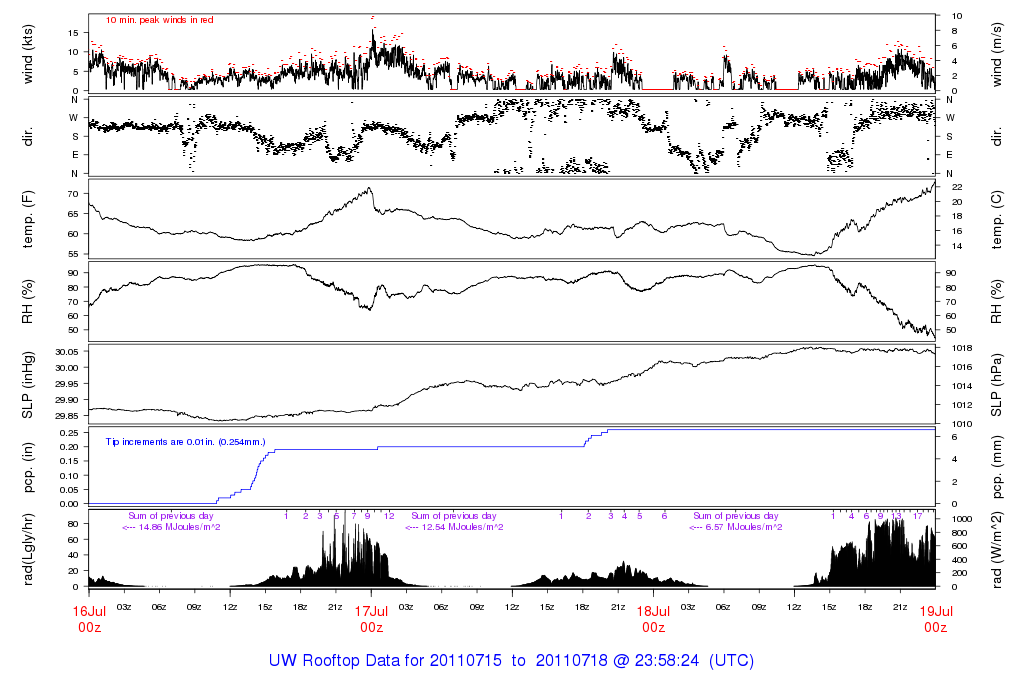Select the red '18Jul' date label
Image resolution: width=1024 pixels, height=700 pixels.
tap(654, 612)
